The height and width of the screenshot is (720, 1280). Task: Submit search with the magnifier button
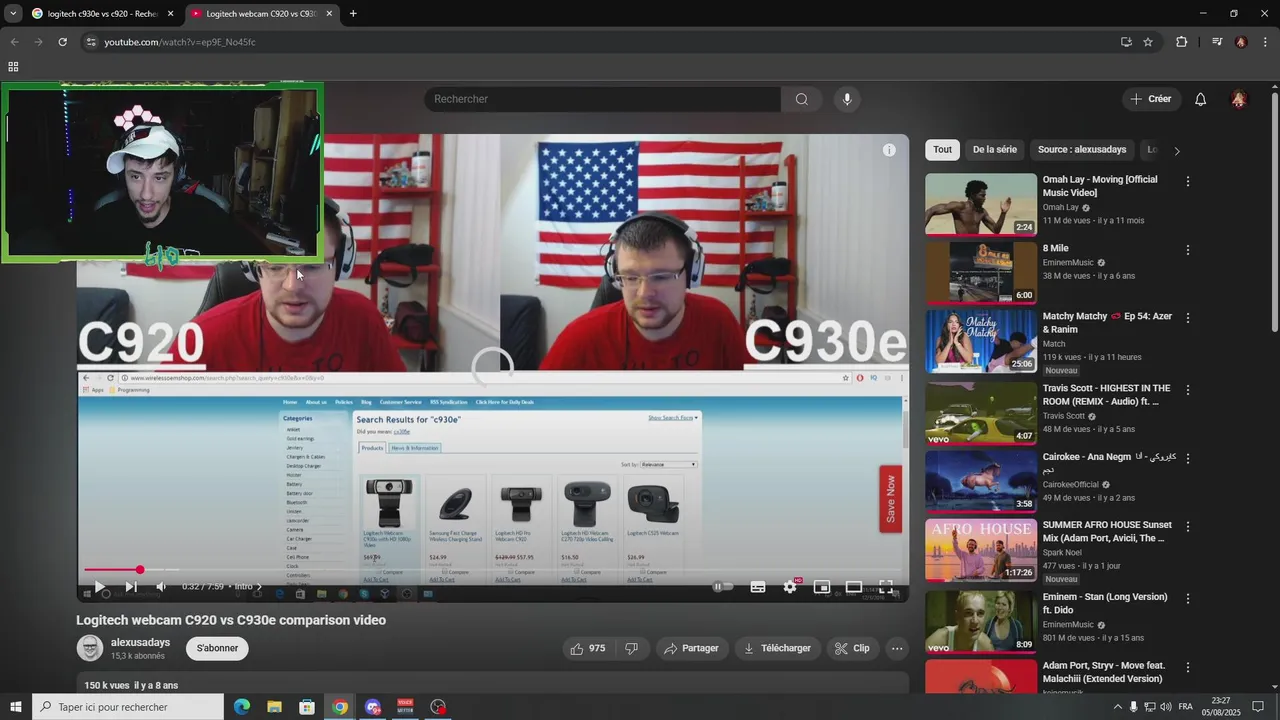(x=802, y=99)
